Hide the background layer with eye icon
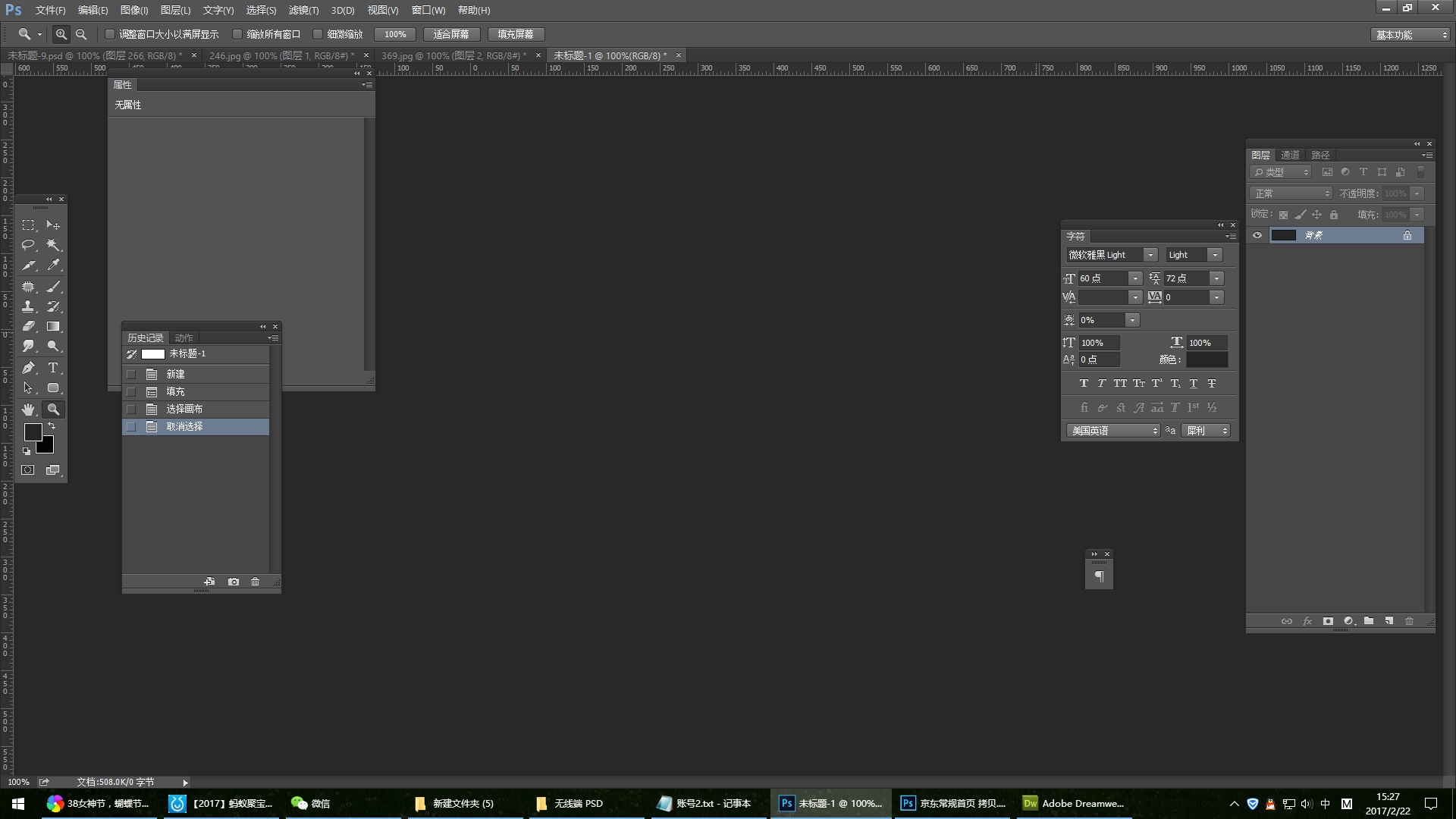Image resolution: width=1456 pixels, height=819 pixels. 1257,235
